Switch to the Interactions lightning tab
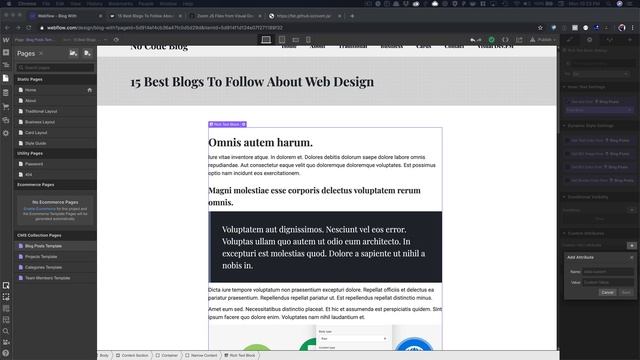This screenshot has height=360, width=640. click(x=630, y=40)
